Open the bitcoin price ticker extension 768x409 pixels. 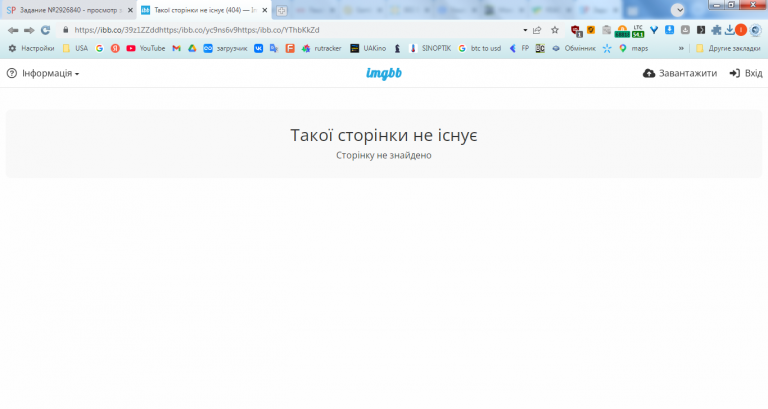[622, 31]
